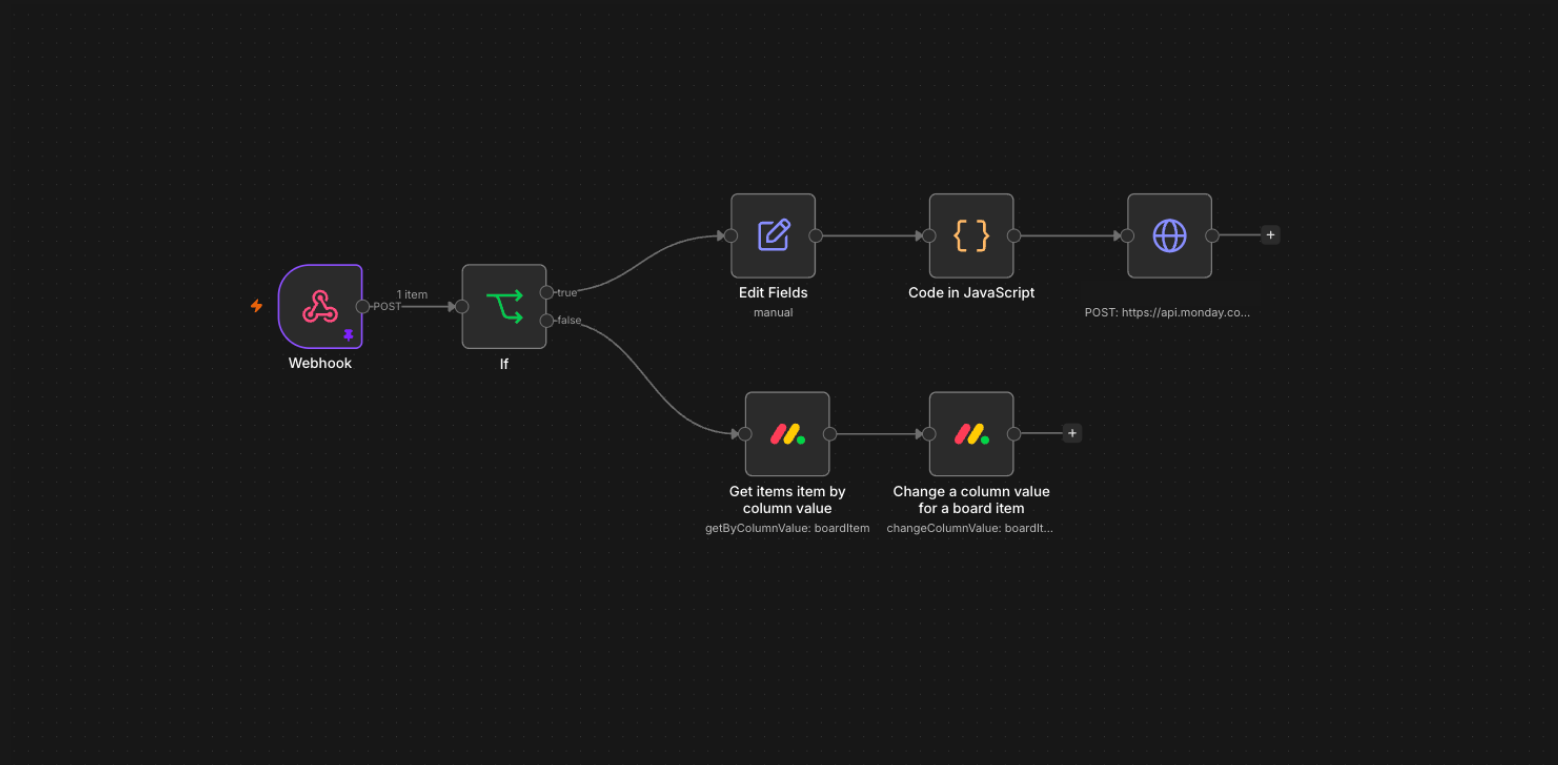
Task: Click the "1 item" connection label
Action: 412,294
